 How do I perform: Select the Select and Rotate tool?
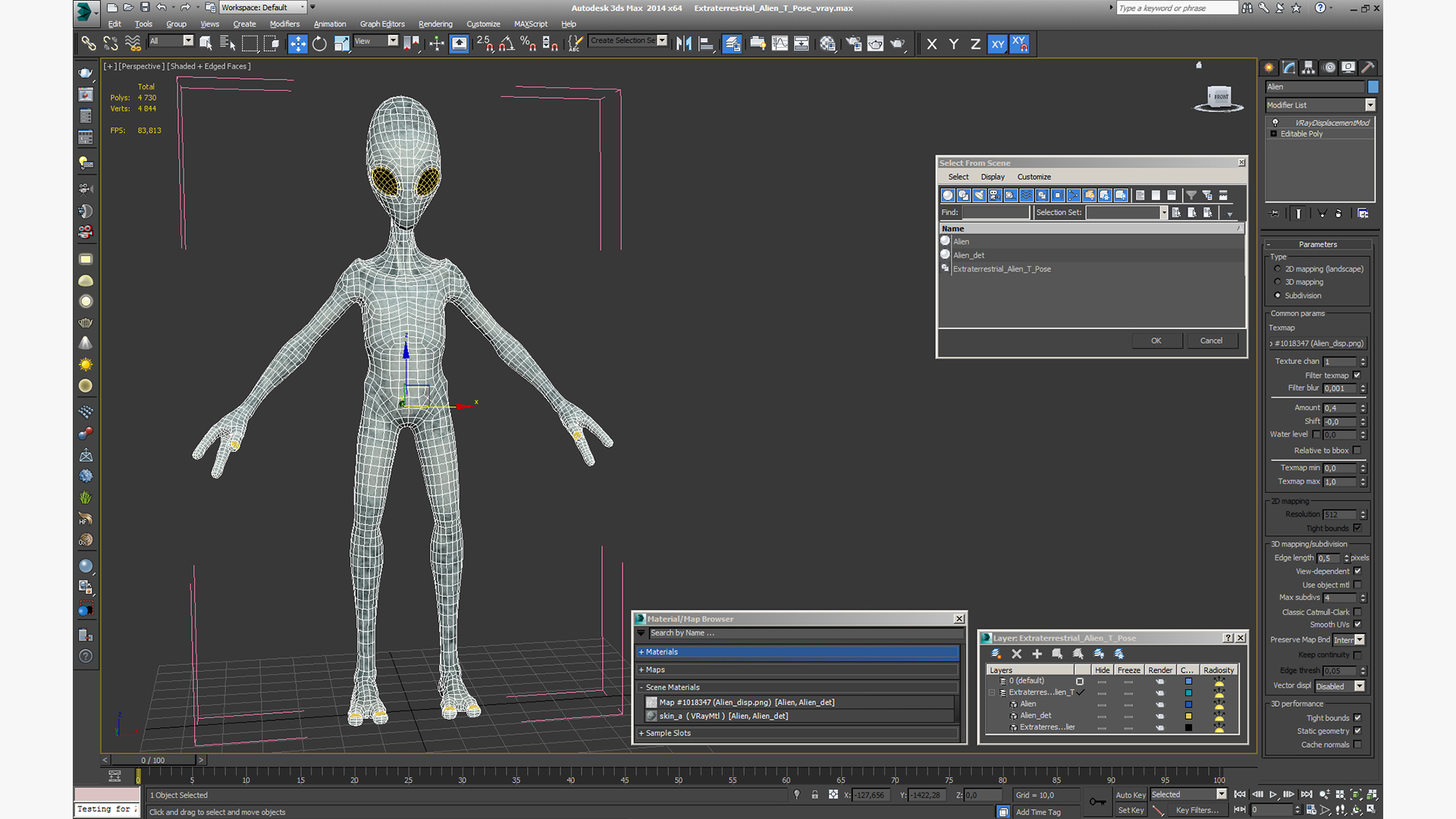[x=319, y=44]
